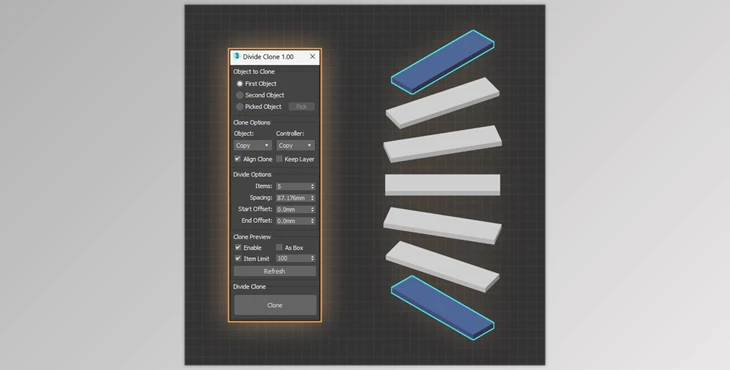Toggle the Align Clone checkbox
The image size is (730, 370).
tap(238, 159)
